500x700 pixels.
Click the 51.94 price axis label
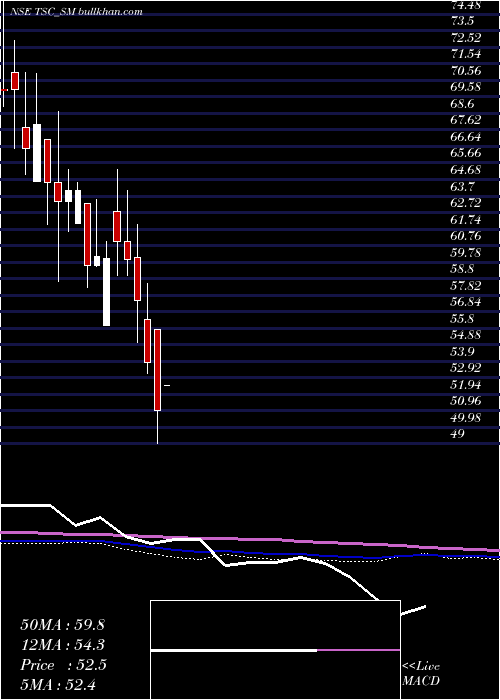[467, 384]
